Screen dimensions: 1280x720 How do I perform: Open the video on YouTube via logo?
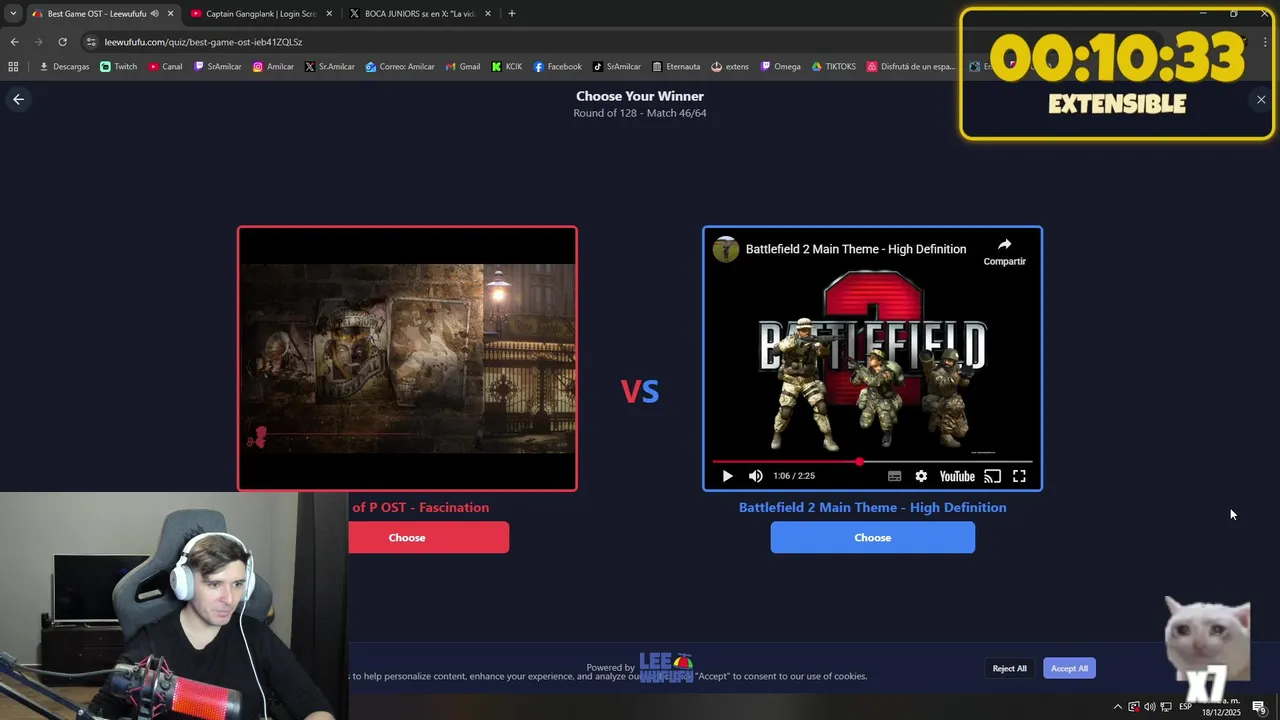(x=957, y=476)
